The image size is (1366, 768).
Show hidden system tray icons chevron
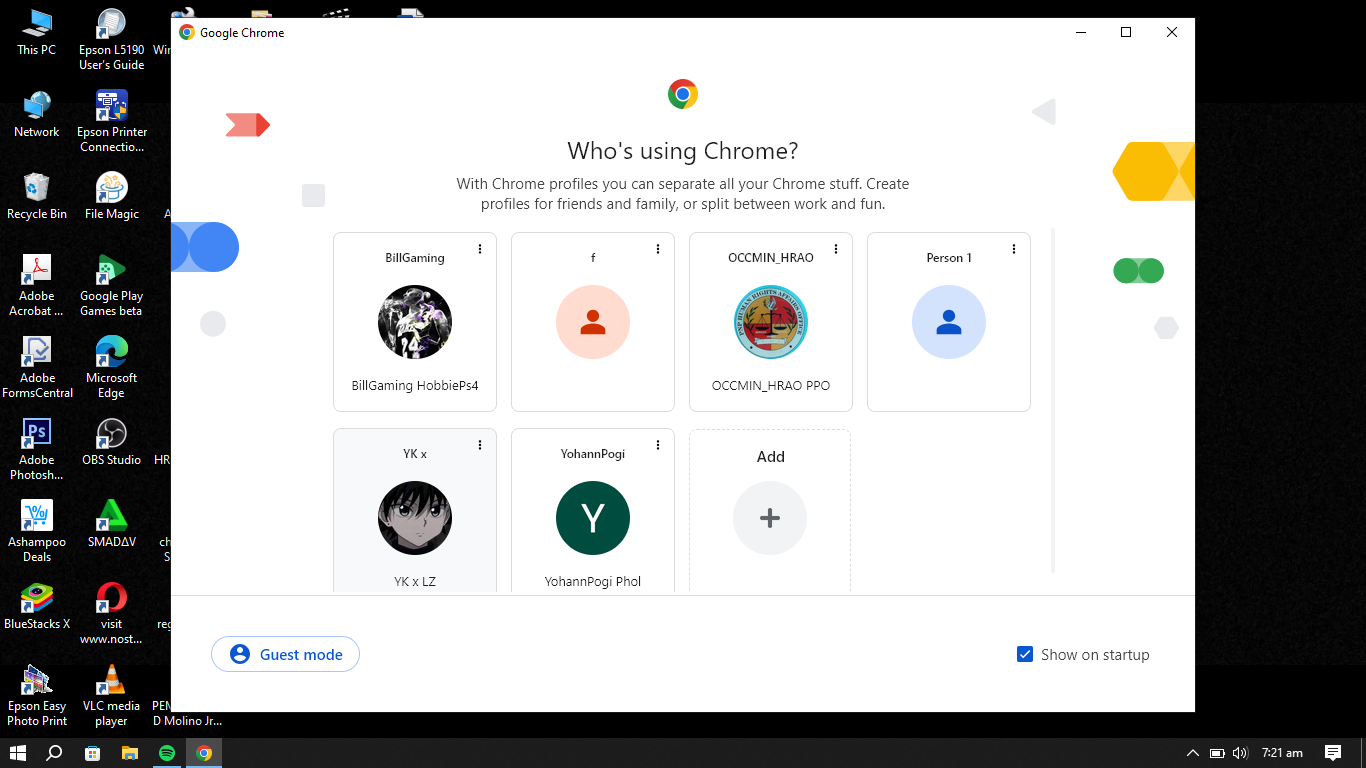[x=1193, y=753]
